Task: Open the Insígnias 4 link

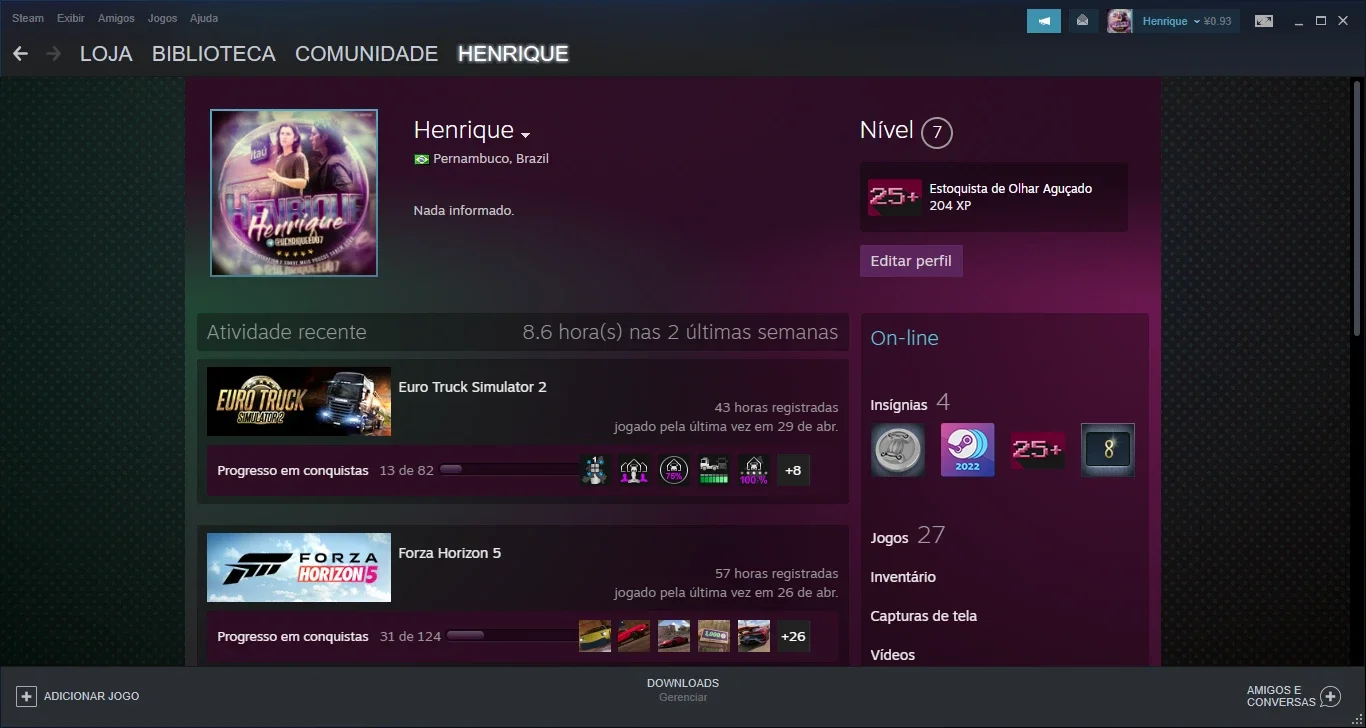Action: 910,404
